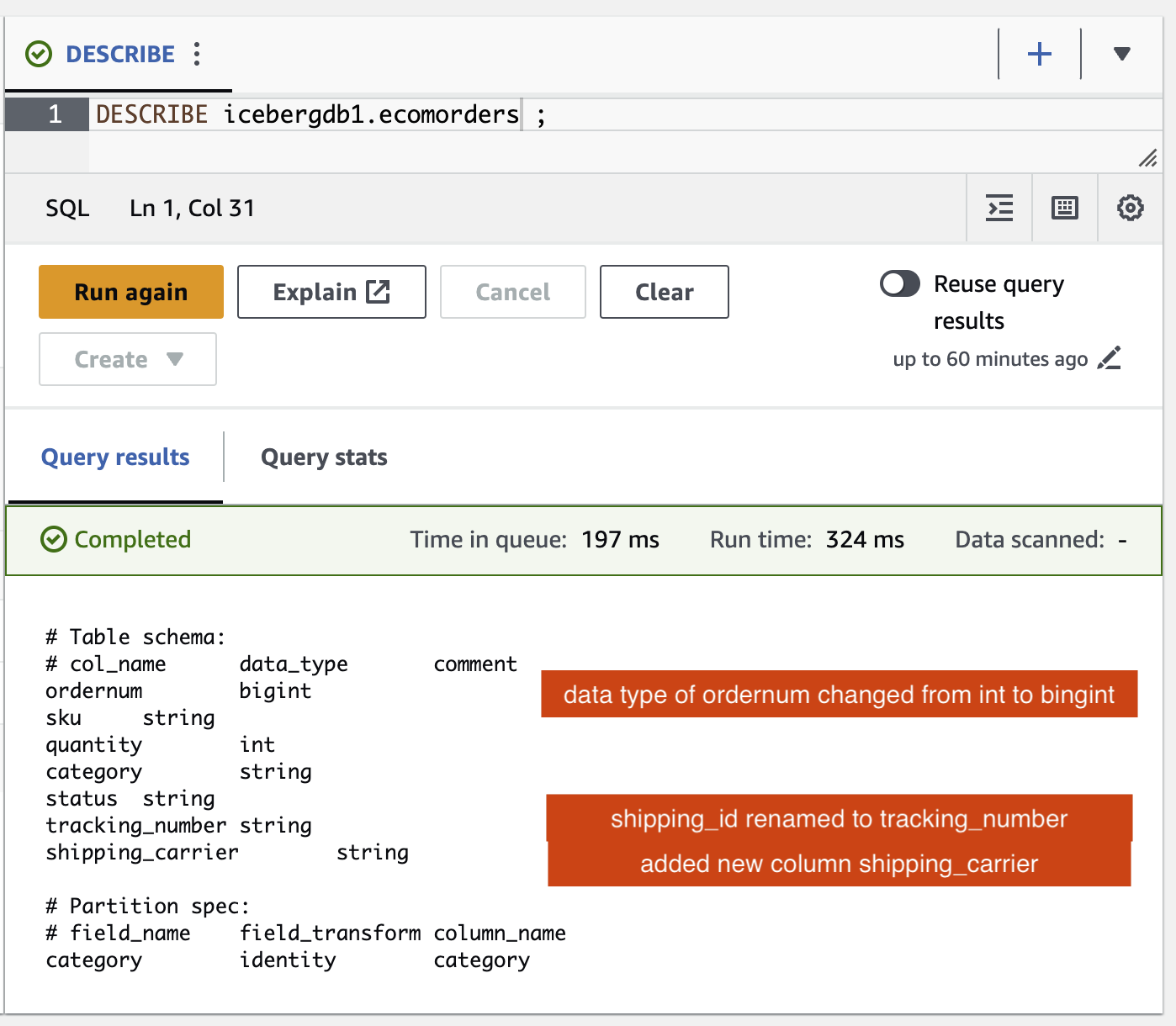Click the Explain button
The image size is (1176, 1026).
coord(331,292)
